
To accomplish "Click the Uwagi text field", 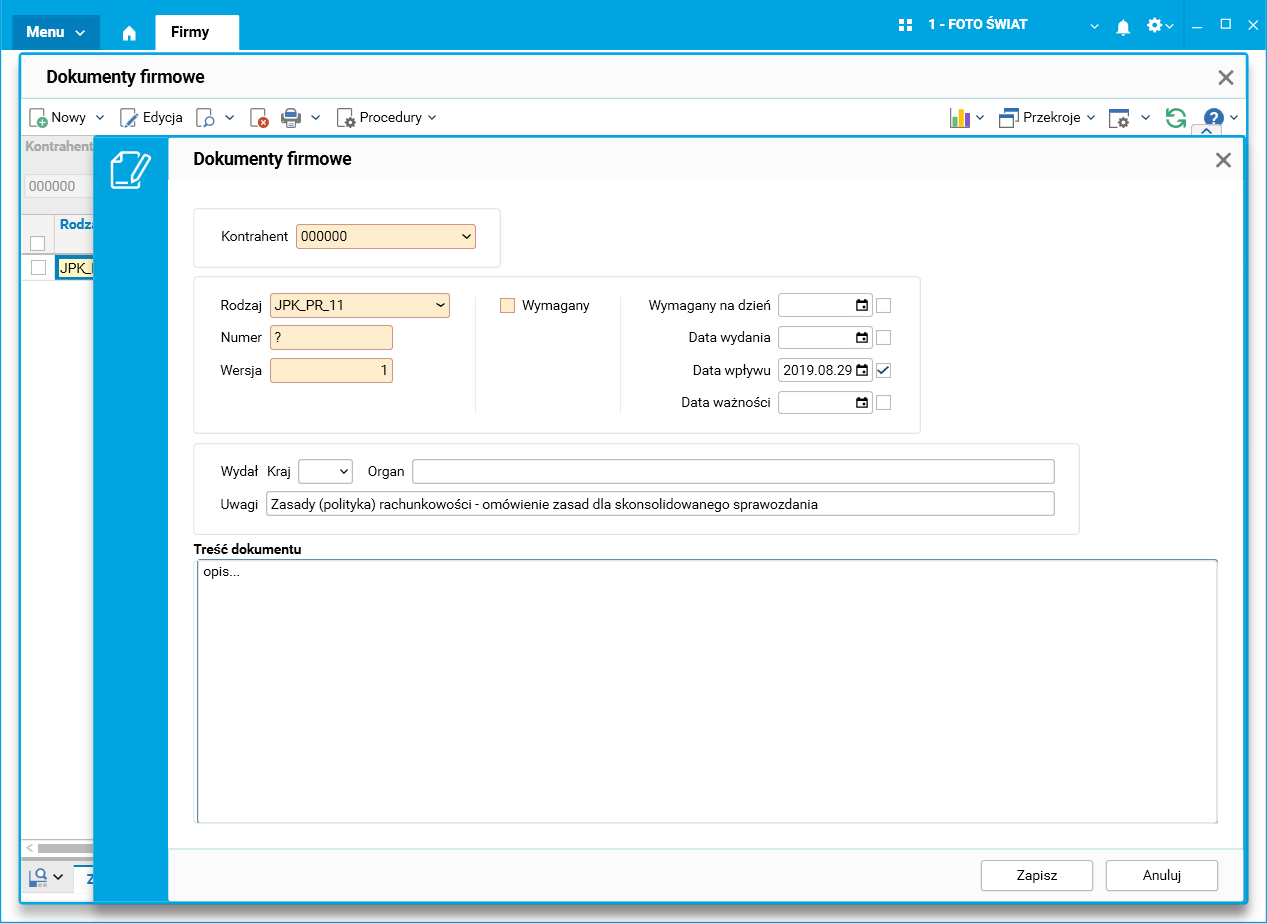I will point(660,504).
